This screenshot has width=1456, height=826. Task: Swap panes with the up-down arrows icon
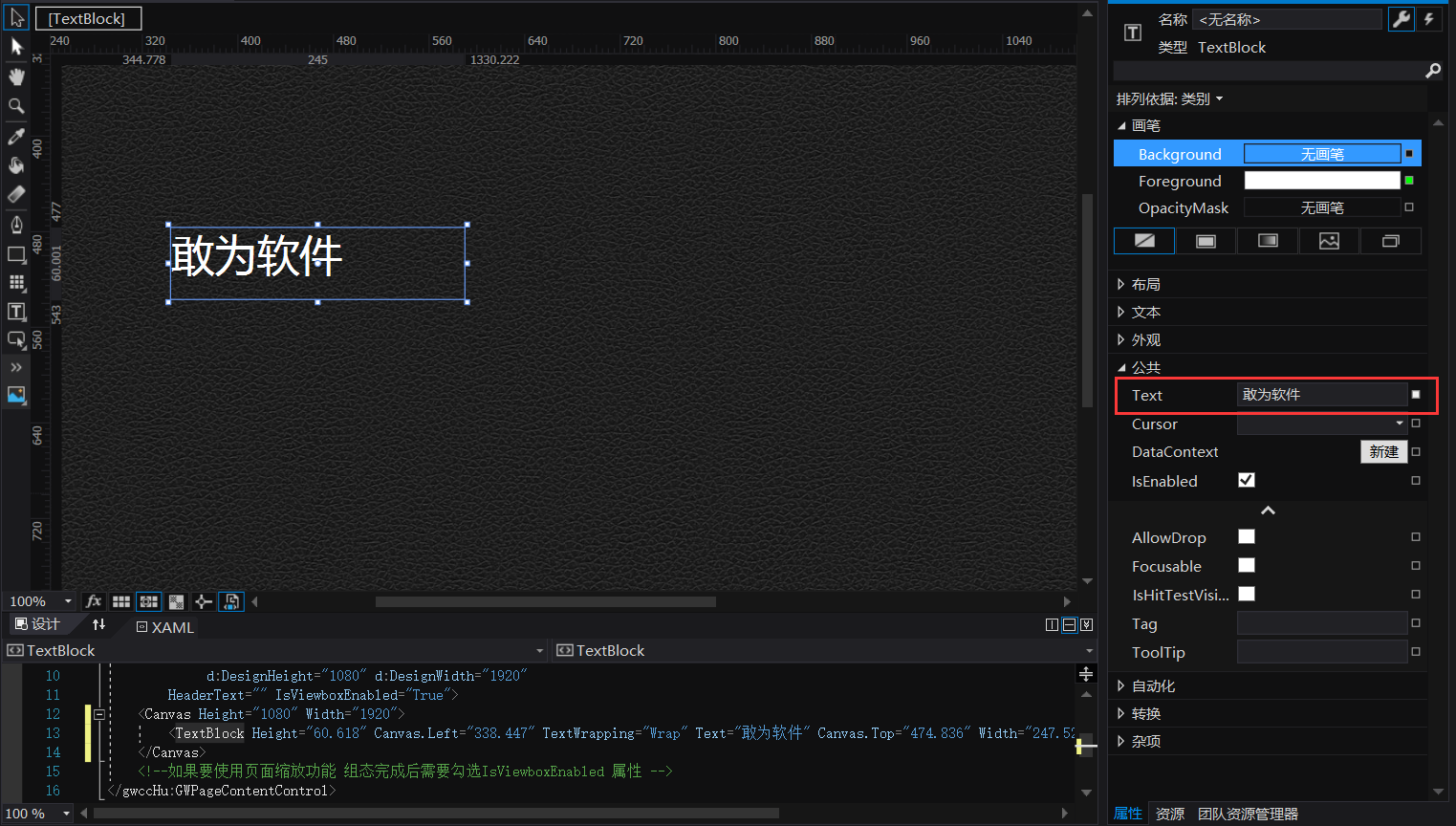(x=98, y=624)
